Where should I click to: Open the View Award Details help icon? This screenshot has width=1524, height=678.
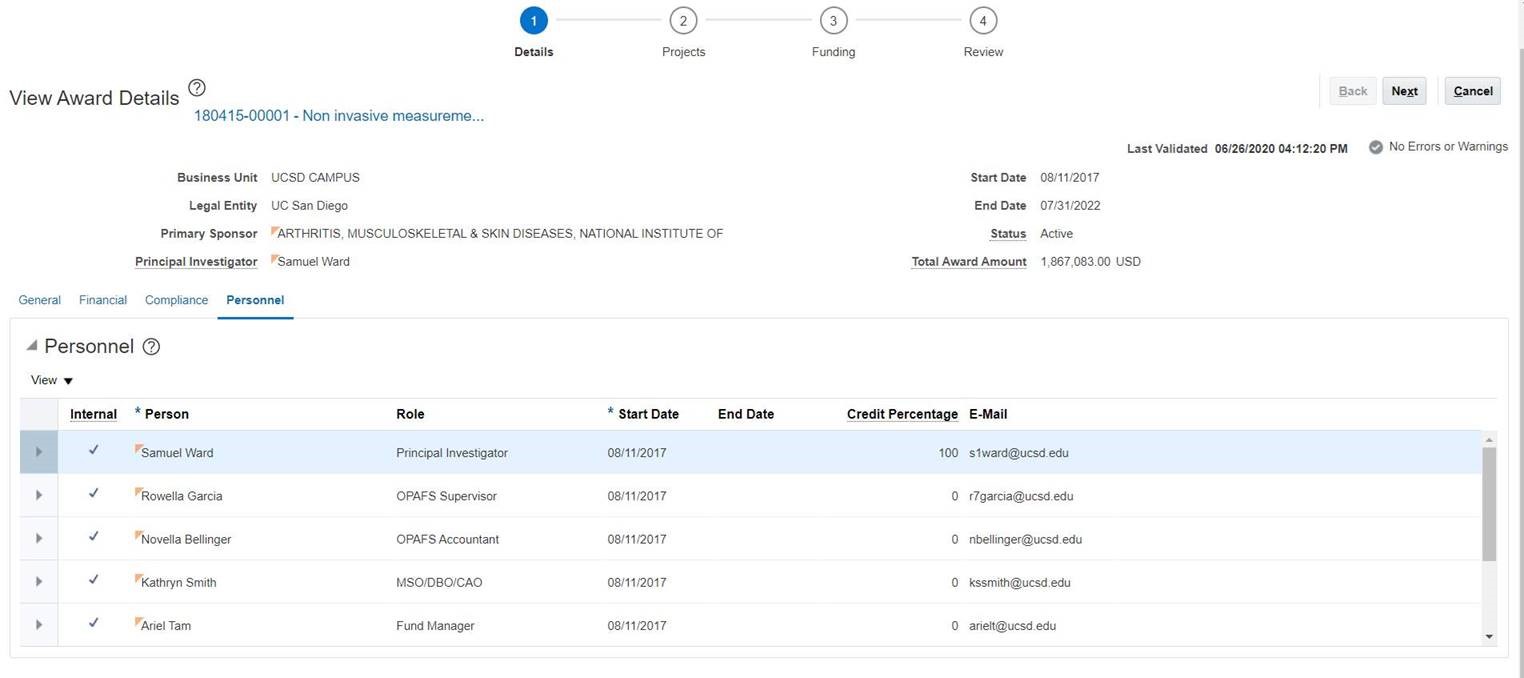point(197,88)
